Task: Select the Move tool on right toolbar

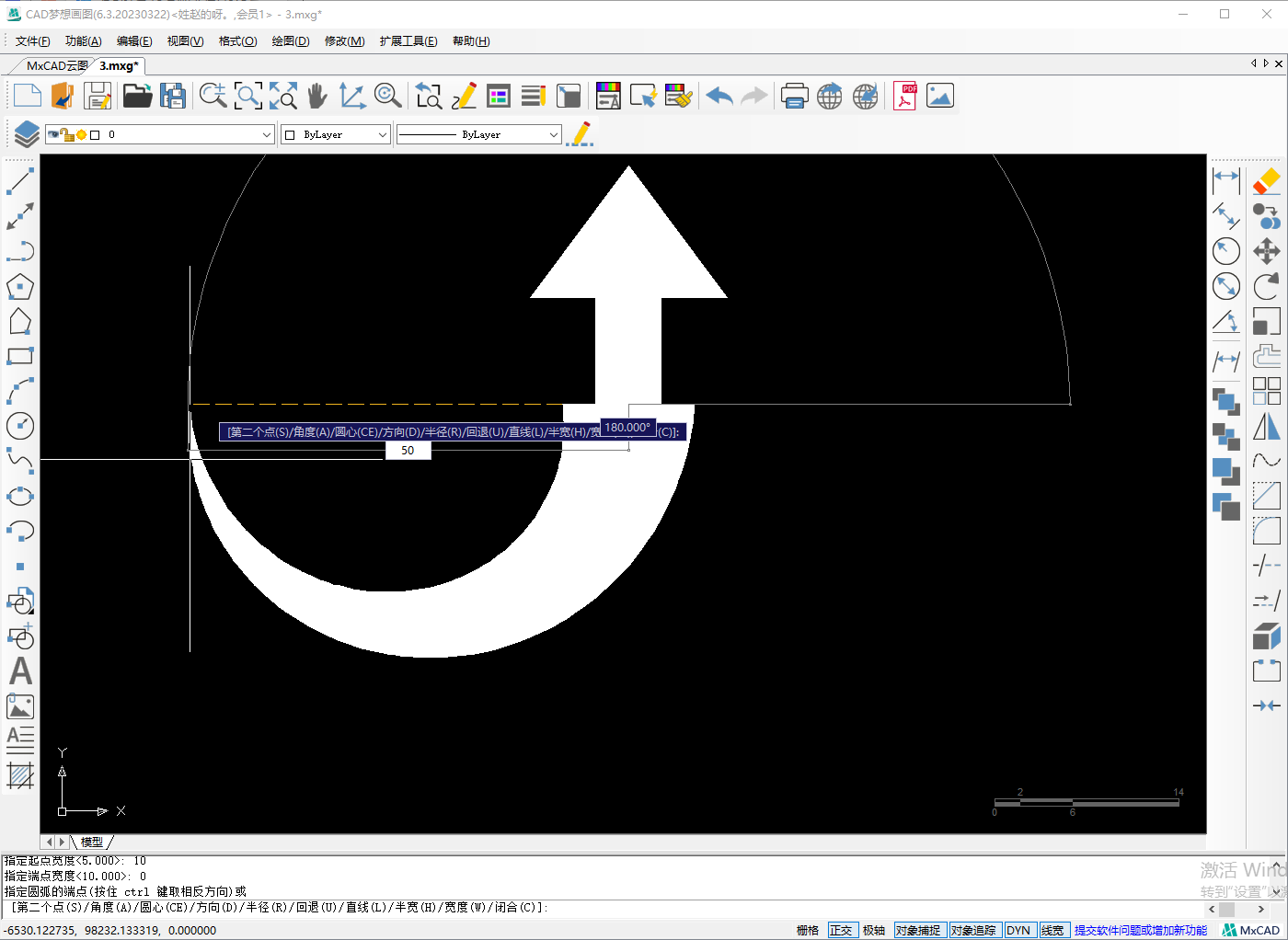Action: [x=1267, y=251]
